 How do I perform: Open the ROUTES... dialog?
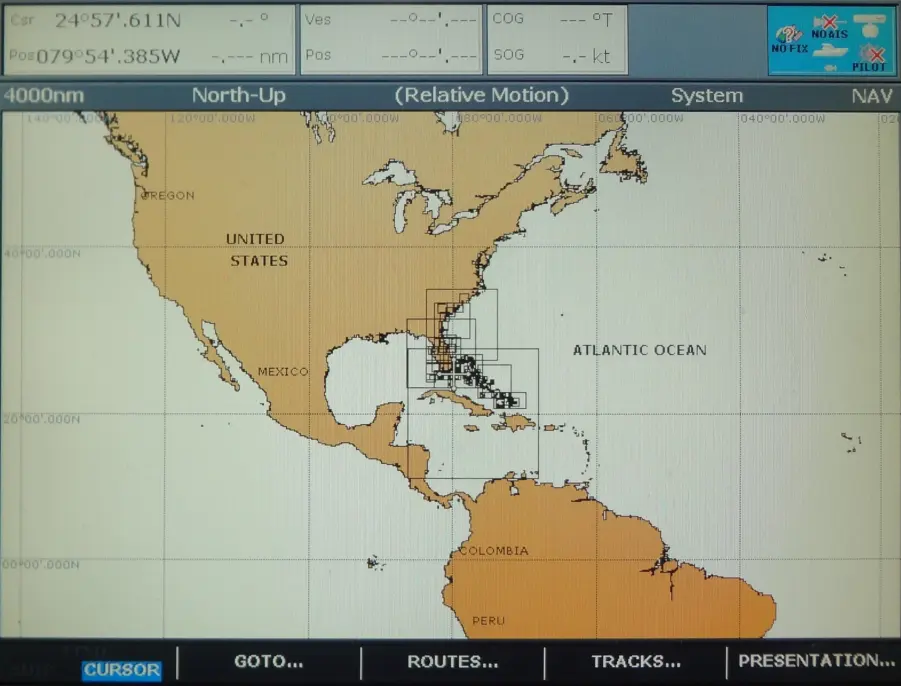(452, 661)
